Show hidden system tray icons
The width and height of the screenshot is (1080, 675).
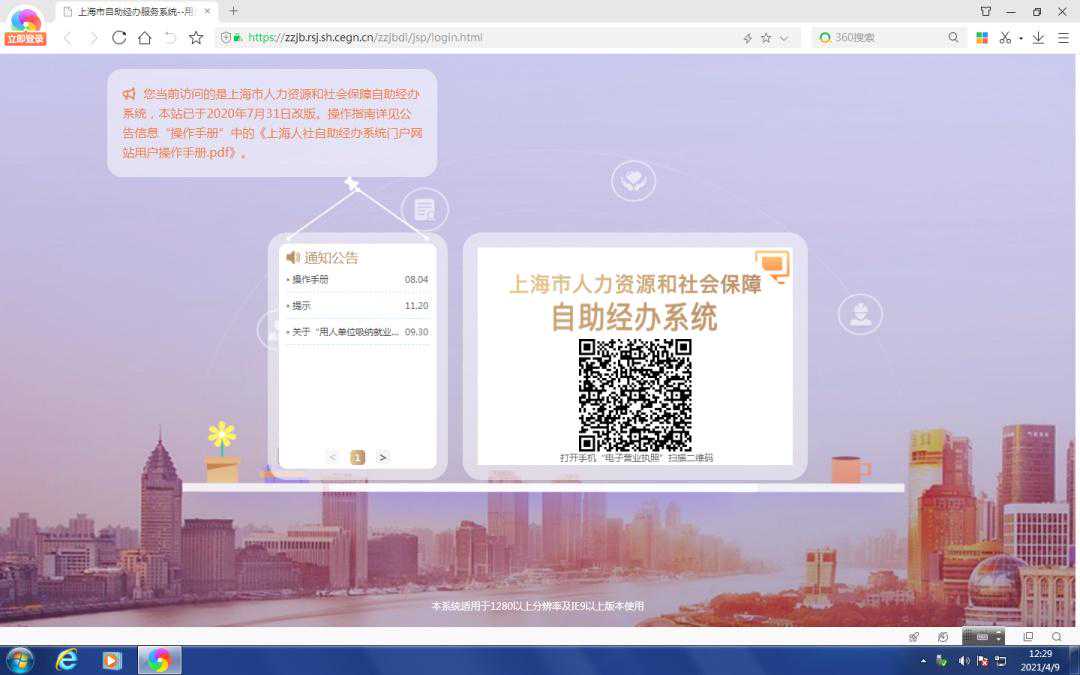click(923, 661)
